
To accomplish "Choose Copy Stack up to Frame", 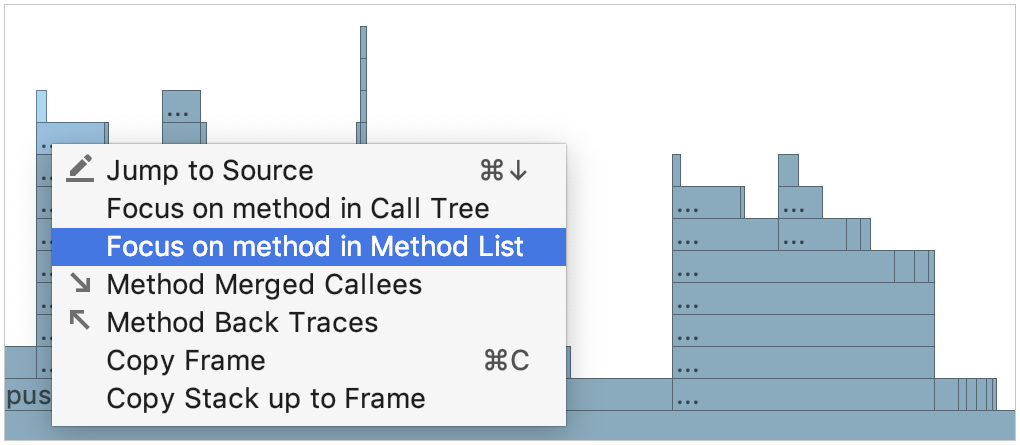I will tap(266, 399).
